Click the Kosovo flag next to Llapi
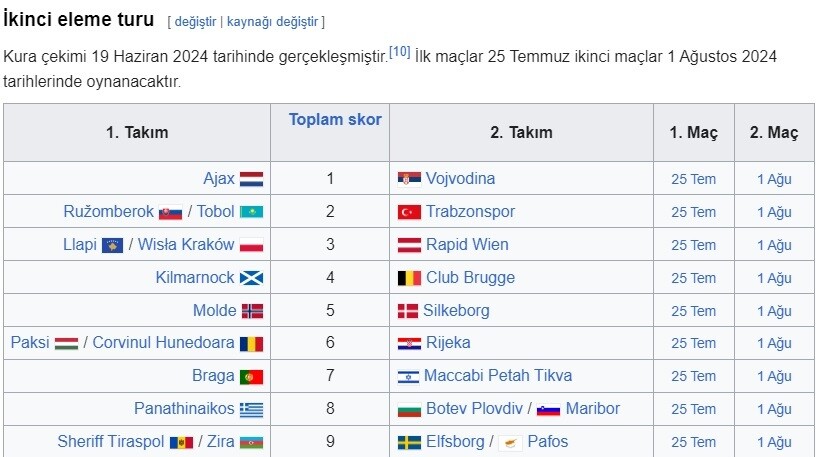 (x=113, y=245)
